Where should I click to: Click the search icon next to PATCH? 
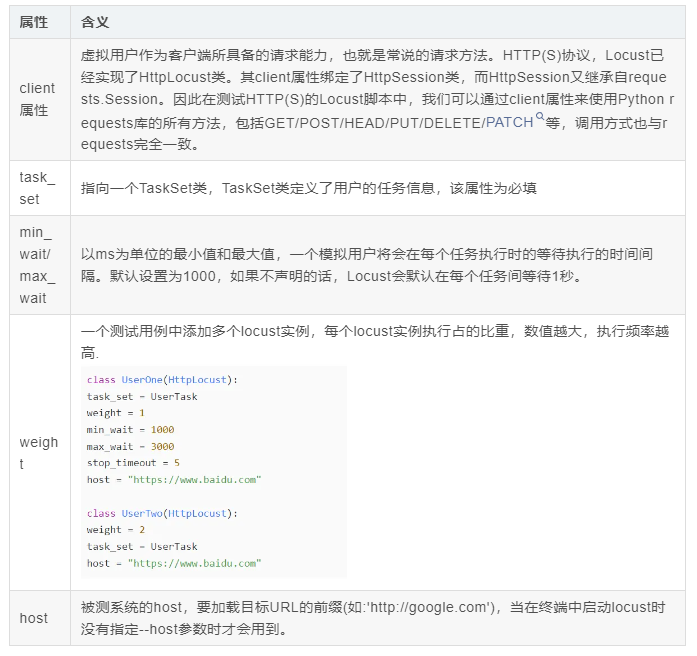coord(540,116)
